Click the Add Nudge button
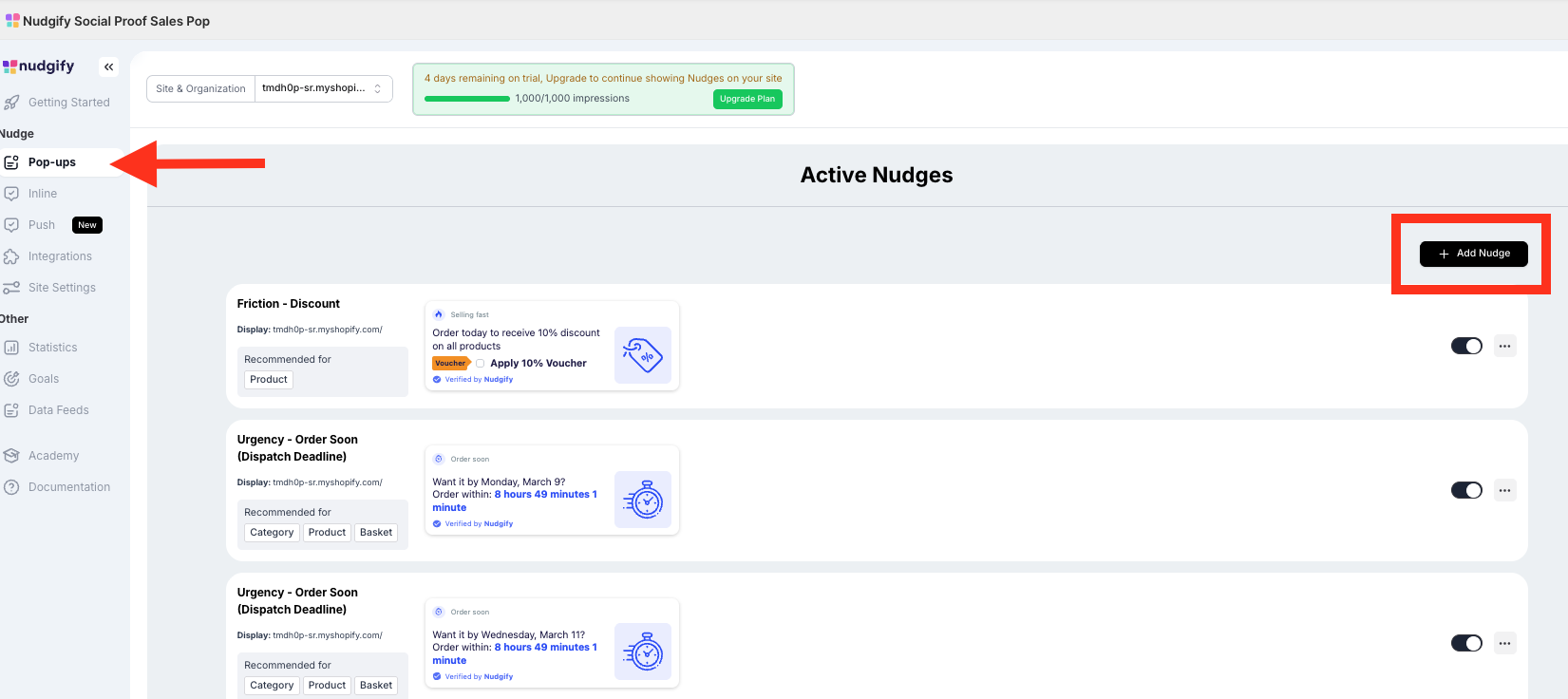Screen dimensions: 1568x699 click(1473, 254)
